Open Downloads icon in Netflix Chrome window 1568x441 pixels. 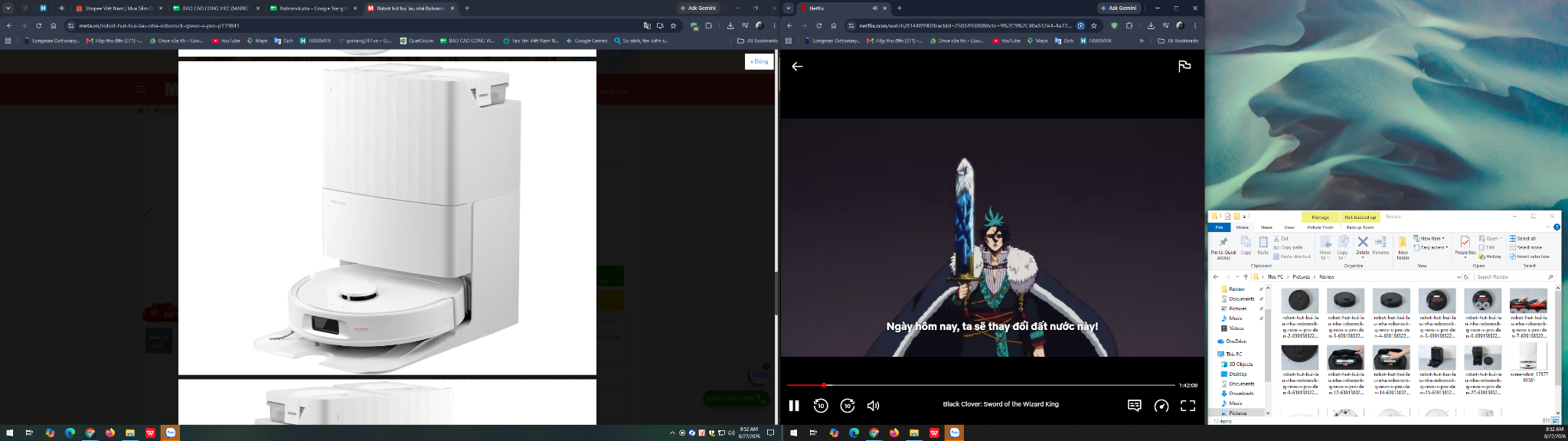[1151, 25]
